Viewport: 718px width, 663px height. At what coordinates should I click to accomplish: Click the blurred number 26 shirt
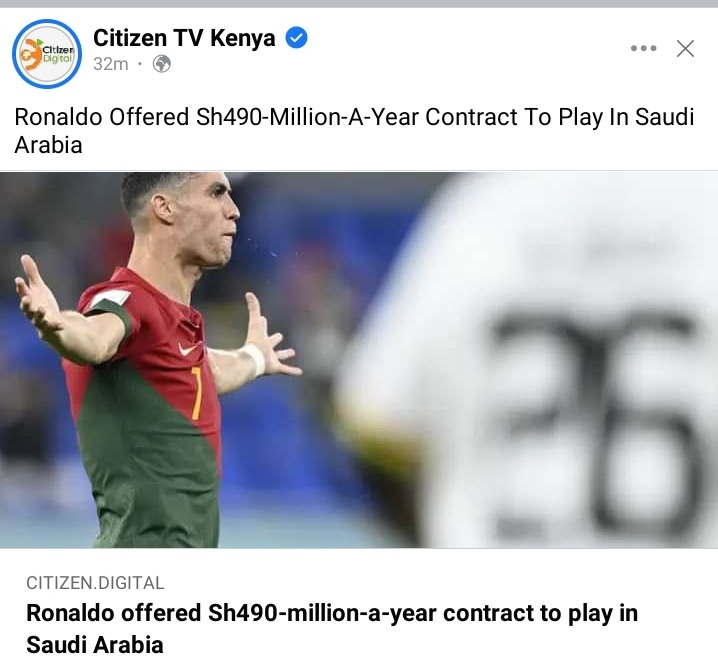(x=595, y=421)
